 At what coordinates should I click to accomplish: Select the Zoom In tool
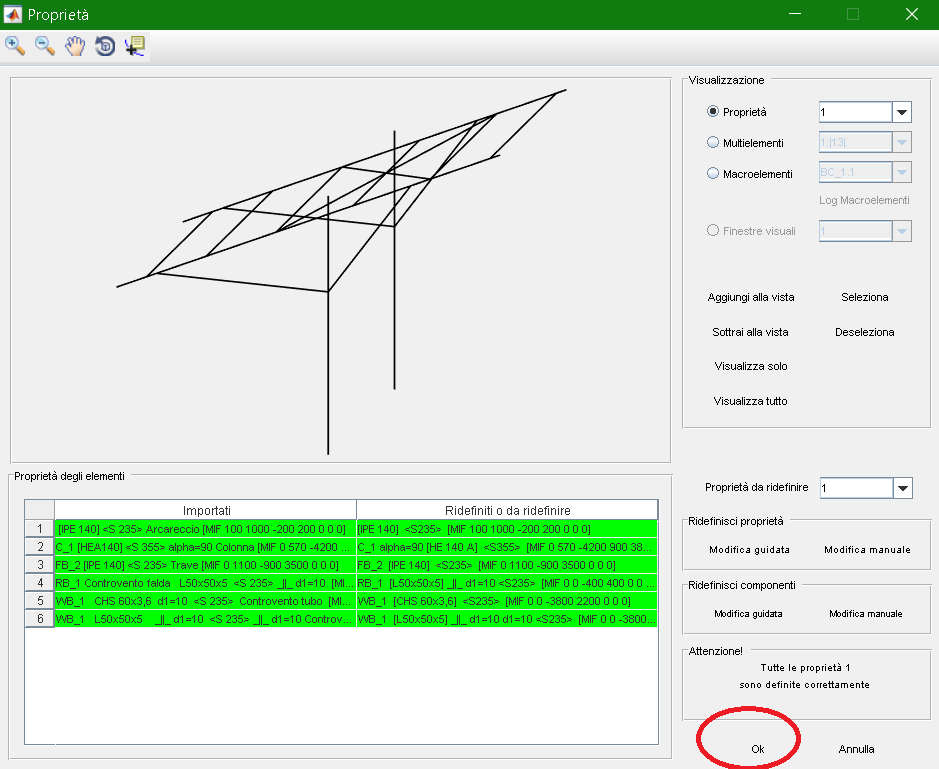pyautogui.click(x=15, y=46)
